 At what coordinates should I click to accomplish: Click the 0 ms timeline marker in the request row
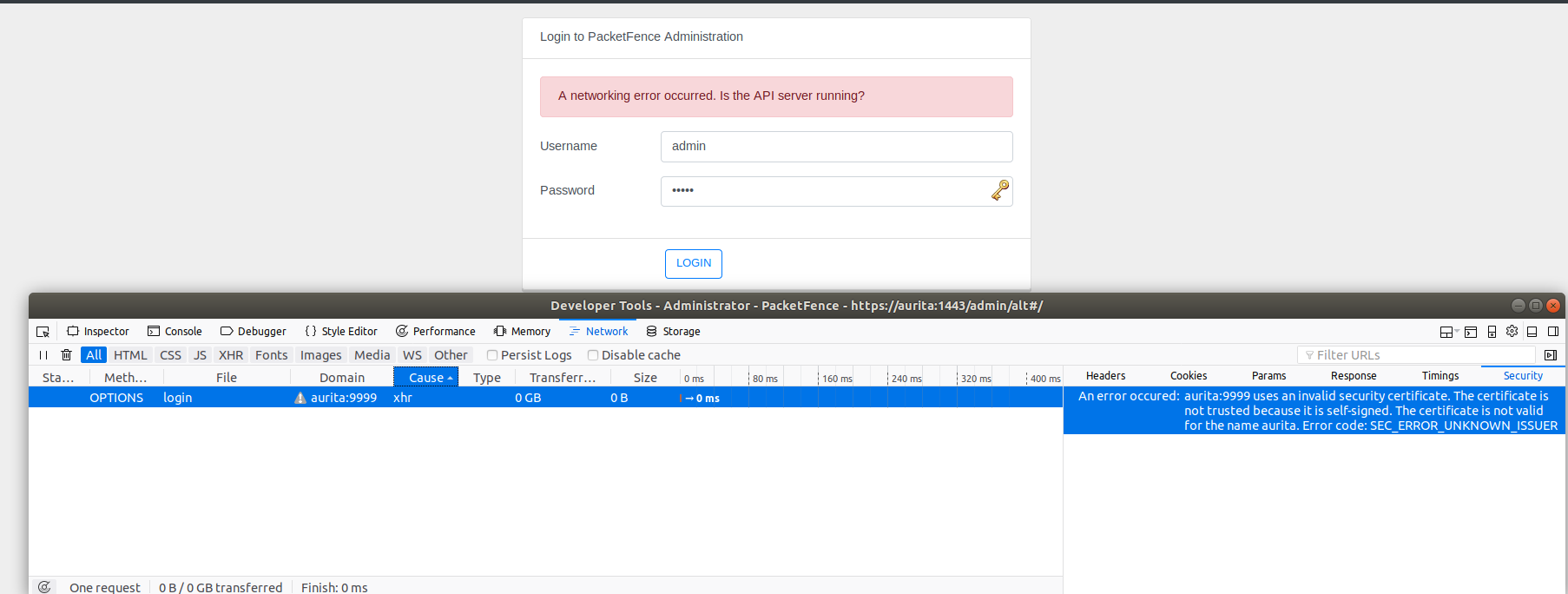[702, 399]
